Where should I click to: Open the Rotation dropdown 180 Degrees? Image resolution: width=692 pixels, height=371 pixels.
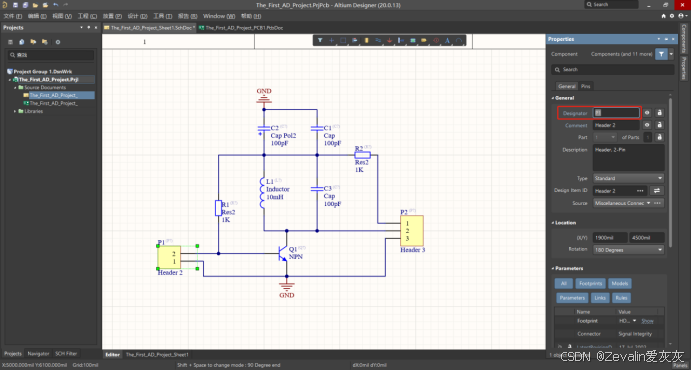click(x=628, y=250)
